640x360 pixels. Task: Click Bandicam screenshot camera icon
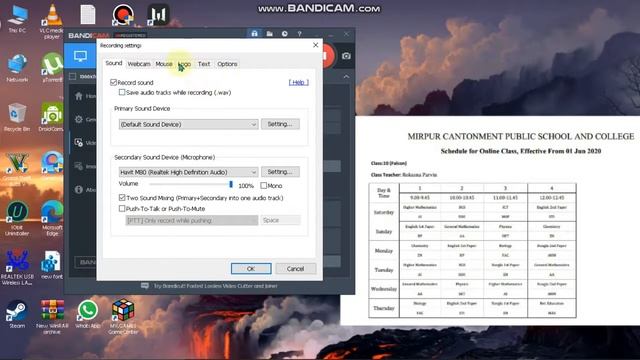tap(346, 56)
